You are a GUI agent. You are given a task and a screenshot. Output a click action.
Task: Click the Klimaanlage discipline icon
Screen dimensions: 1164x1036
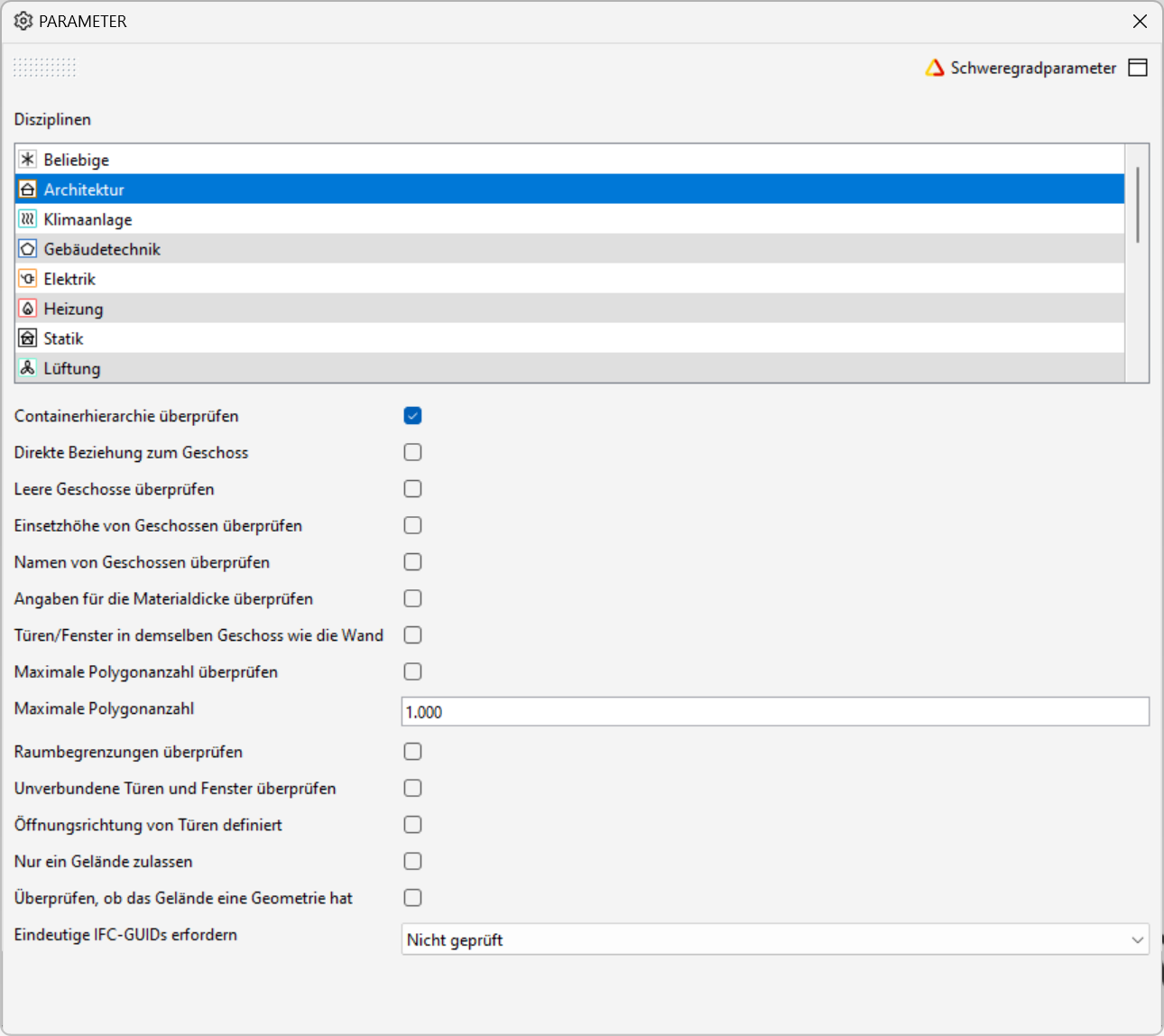pos(28,219)
